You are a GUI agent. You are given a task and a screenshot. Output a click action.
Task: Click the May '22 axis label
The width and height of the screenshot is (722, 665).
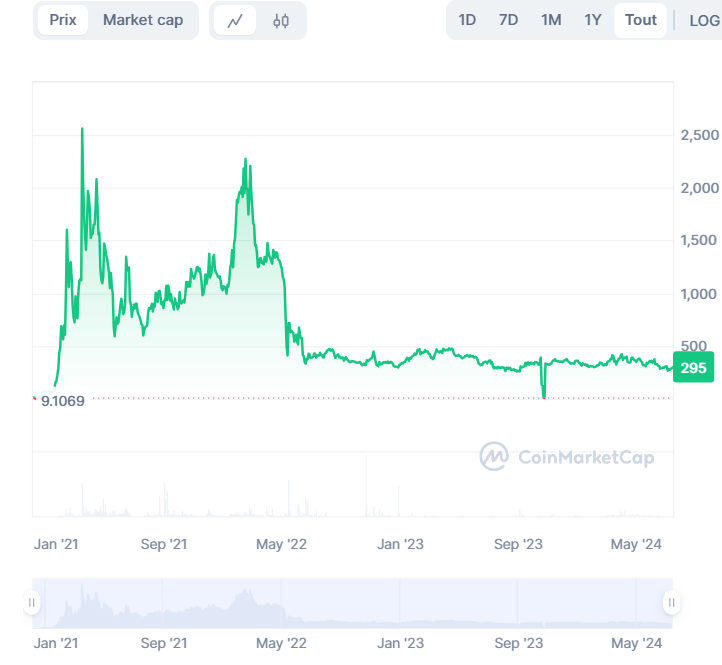pyautogui.click(x=282, y=544)
